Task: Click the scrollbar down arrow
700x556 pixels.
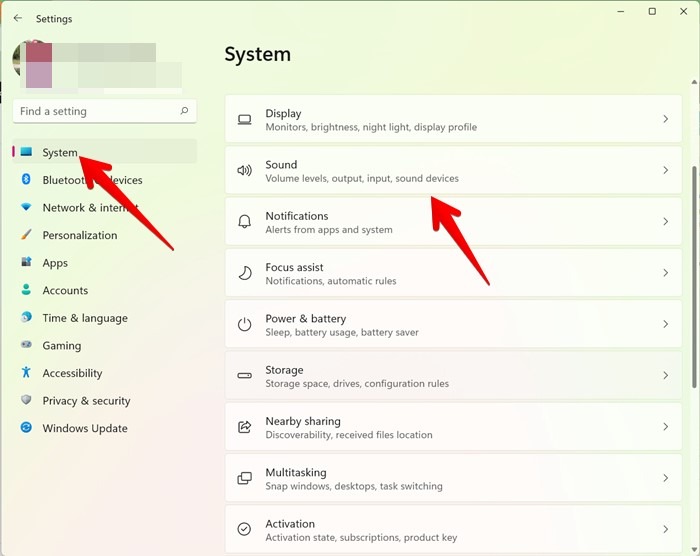Action: [x=694, y=550]
